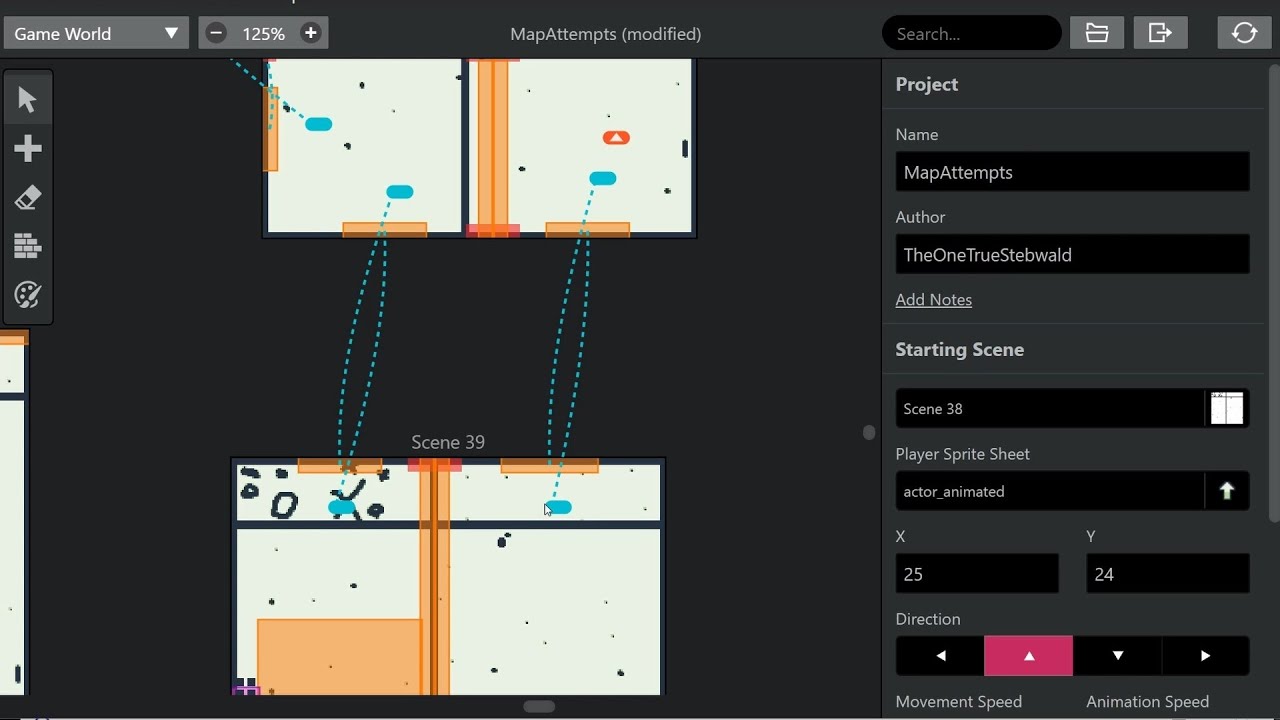
Task: Click the MapAttempts (modified) title
Action: (605, 33)
